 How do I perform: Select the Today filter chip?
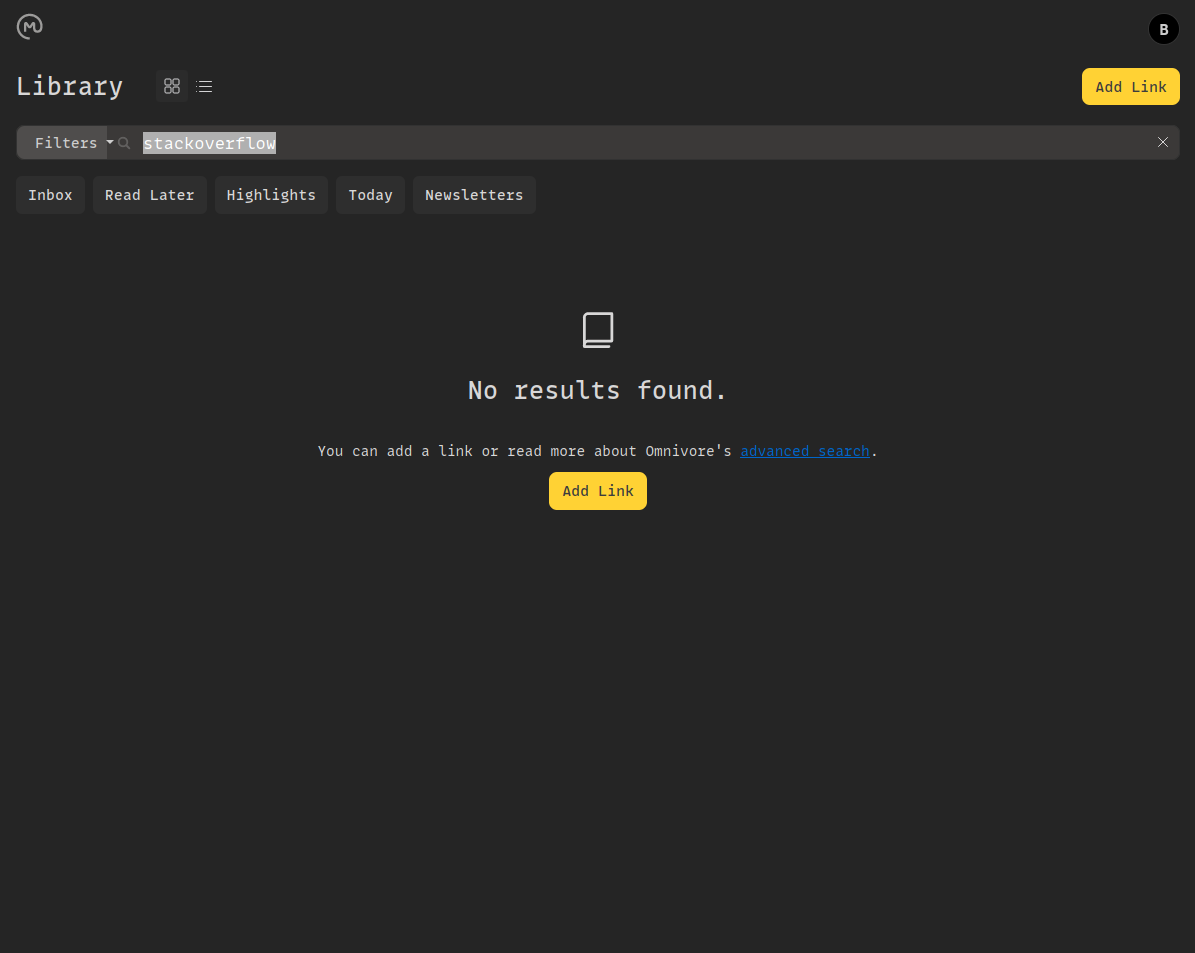pos(370,194)
